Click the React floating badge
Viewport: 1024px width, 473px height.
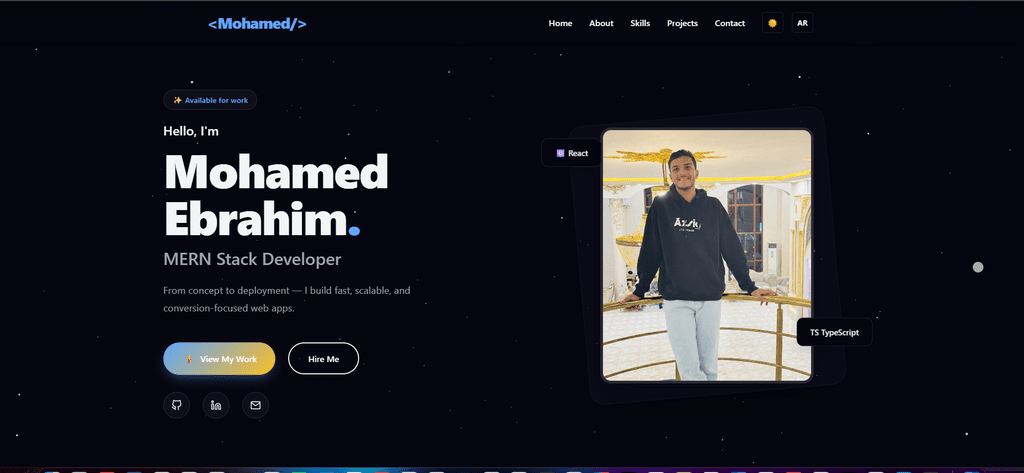coord(571,153)
